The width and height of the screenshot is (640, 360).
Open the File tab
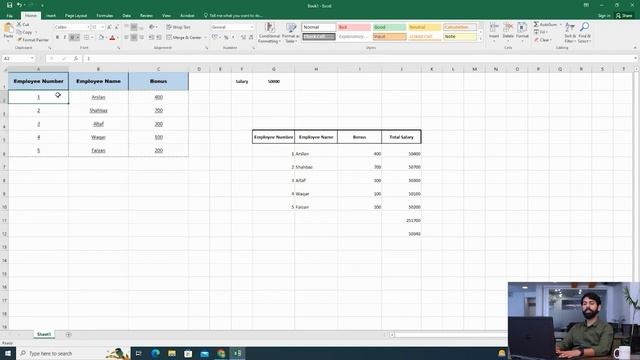(x=9, y=16)
